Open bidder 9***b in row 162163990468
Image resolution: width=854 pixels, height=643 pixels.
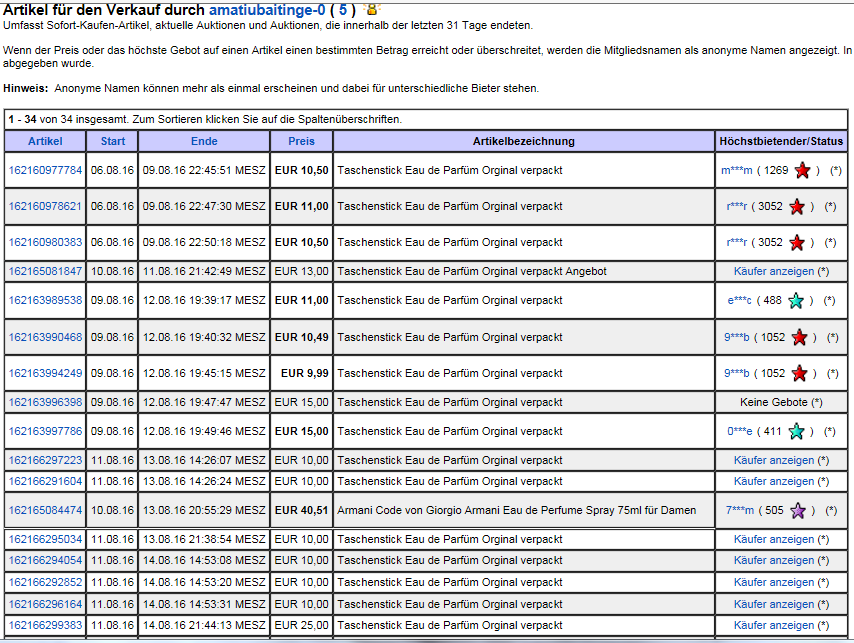pyautogui.click(x=736, y=337)
